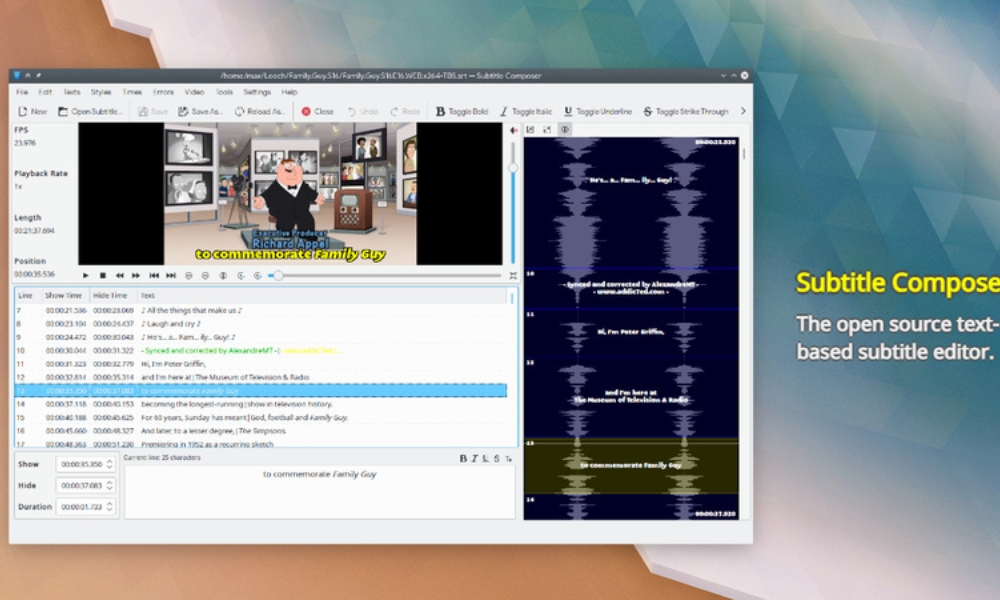Click the Hide time spin arrows

click(x=110, y=486)
